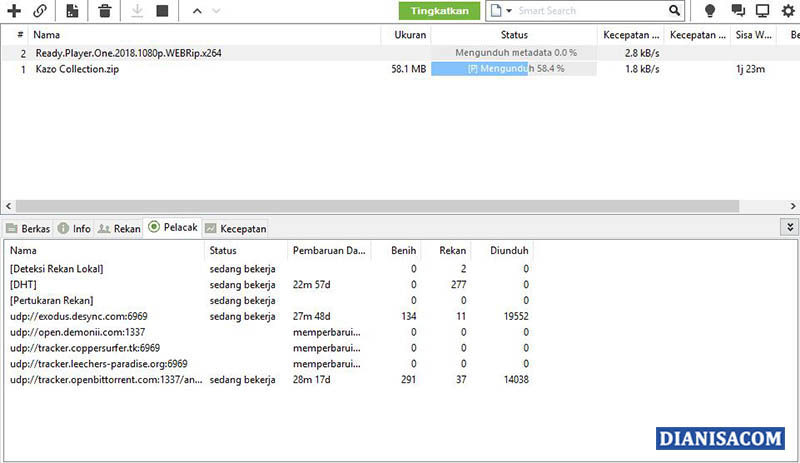Image resolution: width=800 pixels, height=463 pixels.
Task: Open Preferences with the gear icon
Action: click(x=788, y=11)
